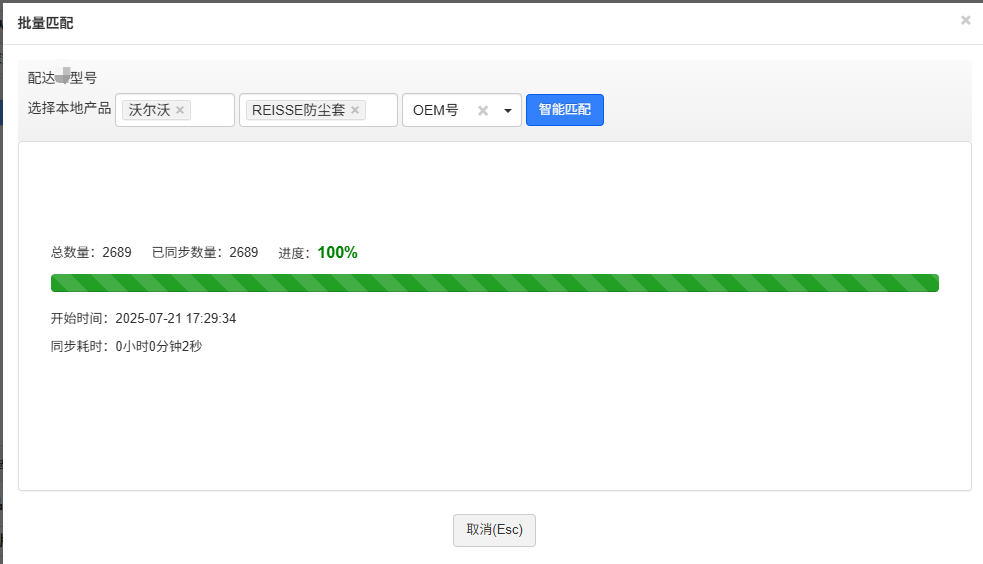Close the 批量匹配 dialog with the top-right x
983x564 pixels.
965,20
